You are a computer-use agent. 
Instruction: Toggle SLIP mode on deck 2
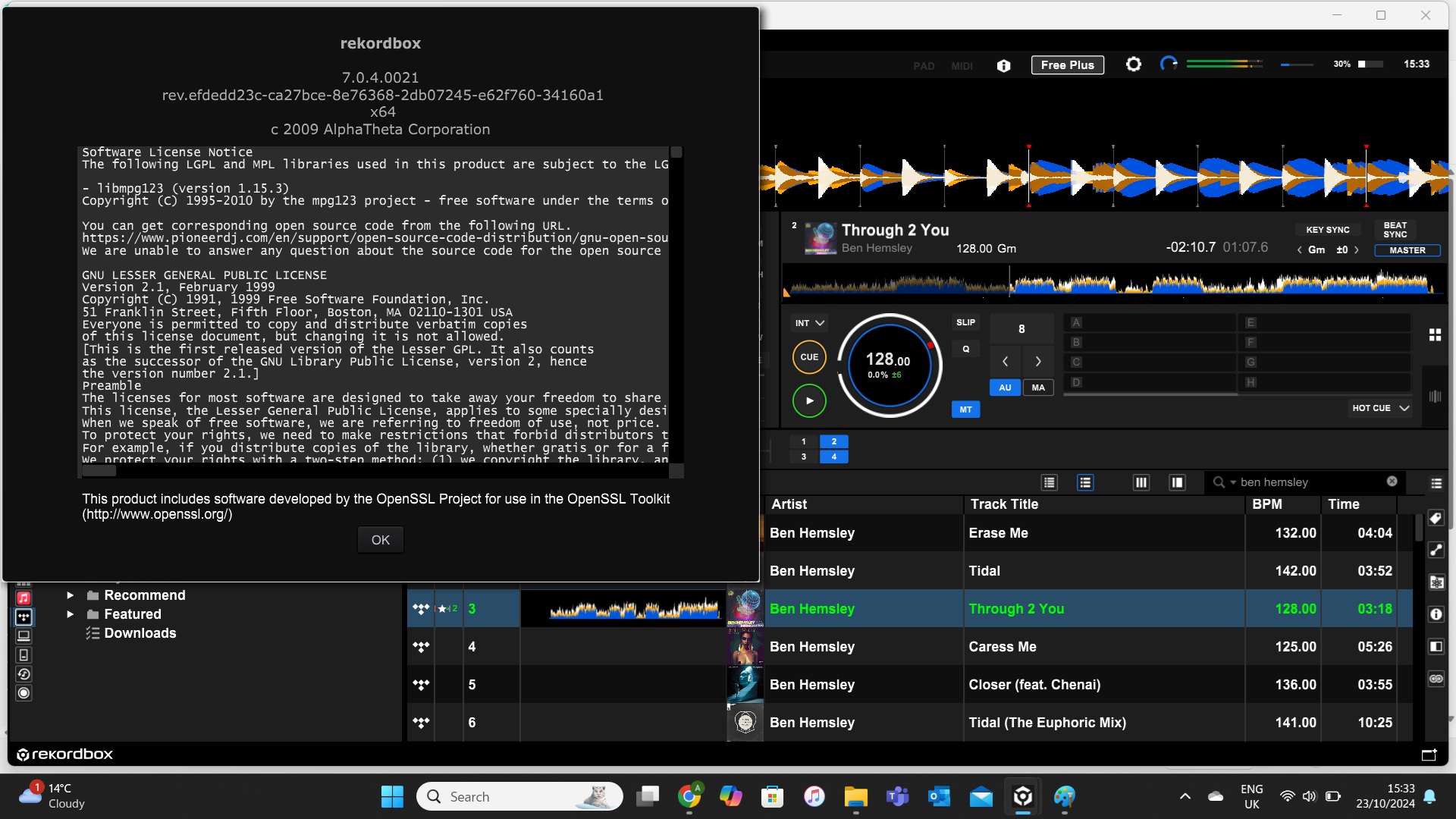tap(965, 322)
